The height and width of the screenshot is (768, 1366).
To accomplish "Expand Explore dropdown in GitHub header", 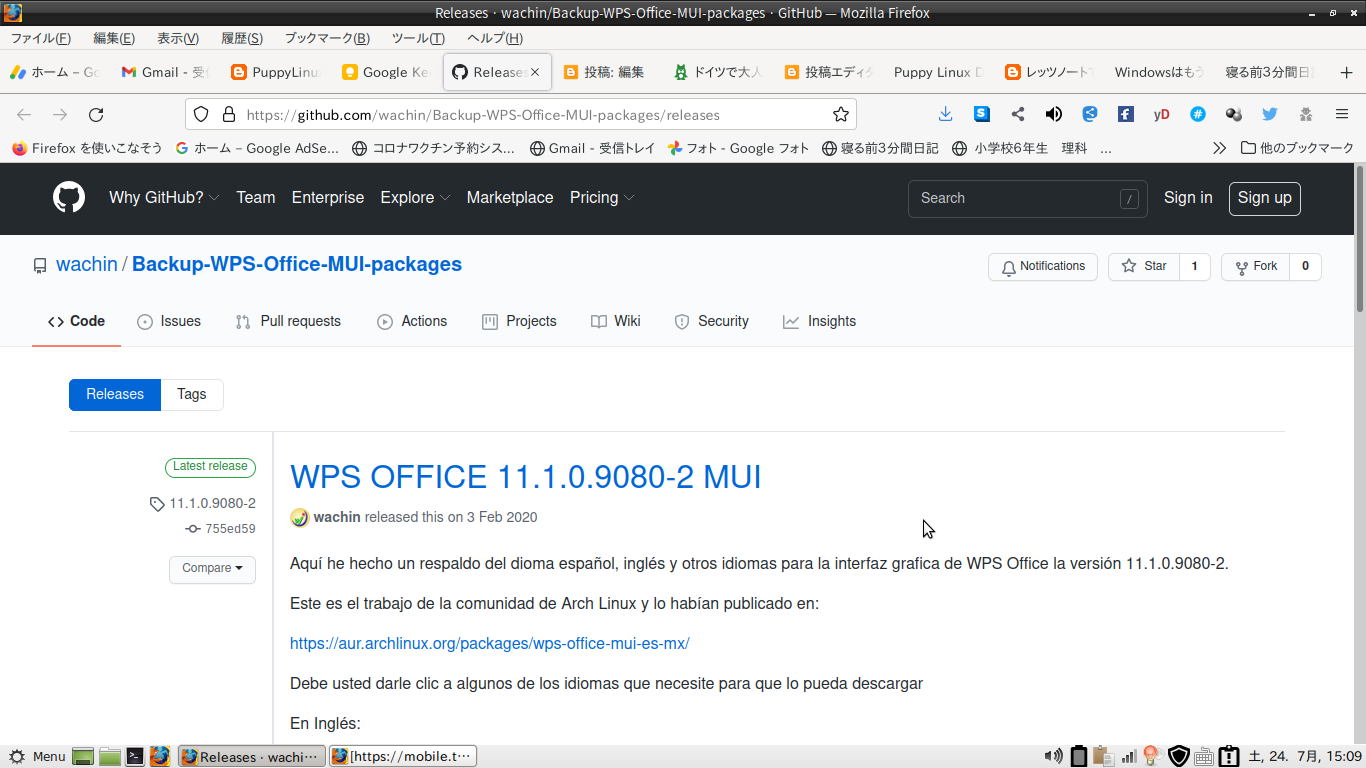I will click(415, 198).
